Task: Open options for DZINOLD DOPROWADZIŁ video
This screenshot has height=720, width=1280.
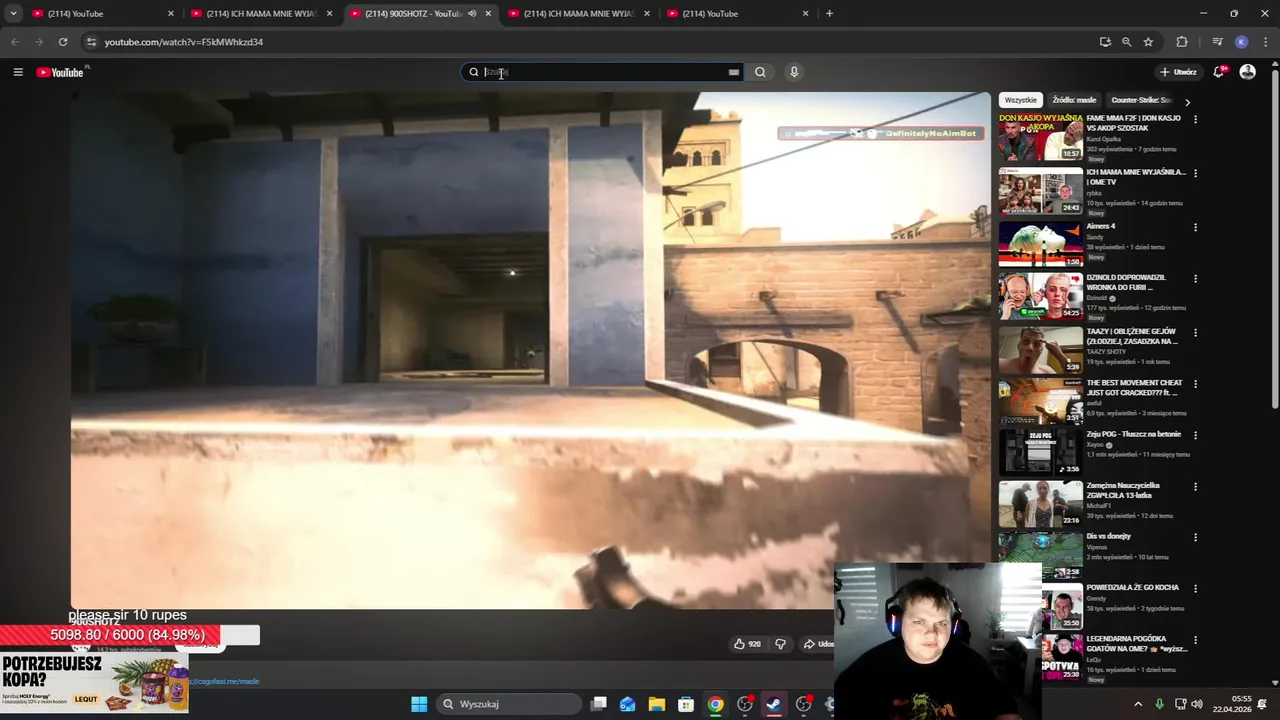Action: click(x=1195, y=279)
